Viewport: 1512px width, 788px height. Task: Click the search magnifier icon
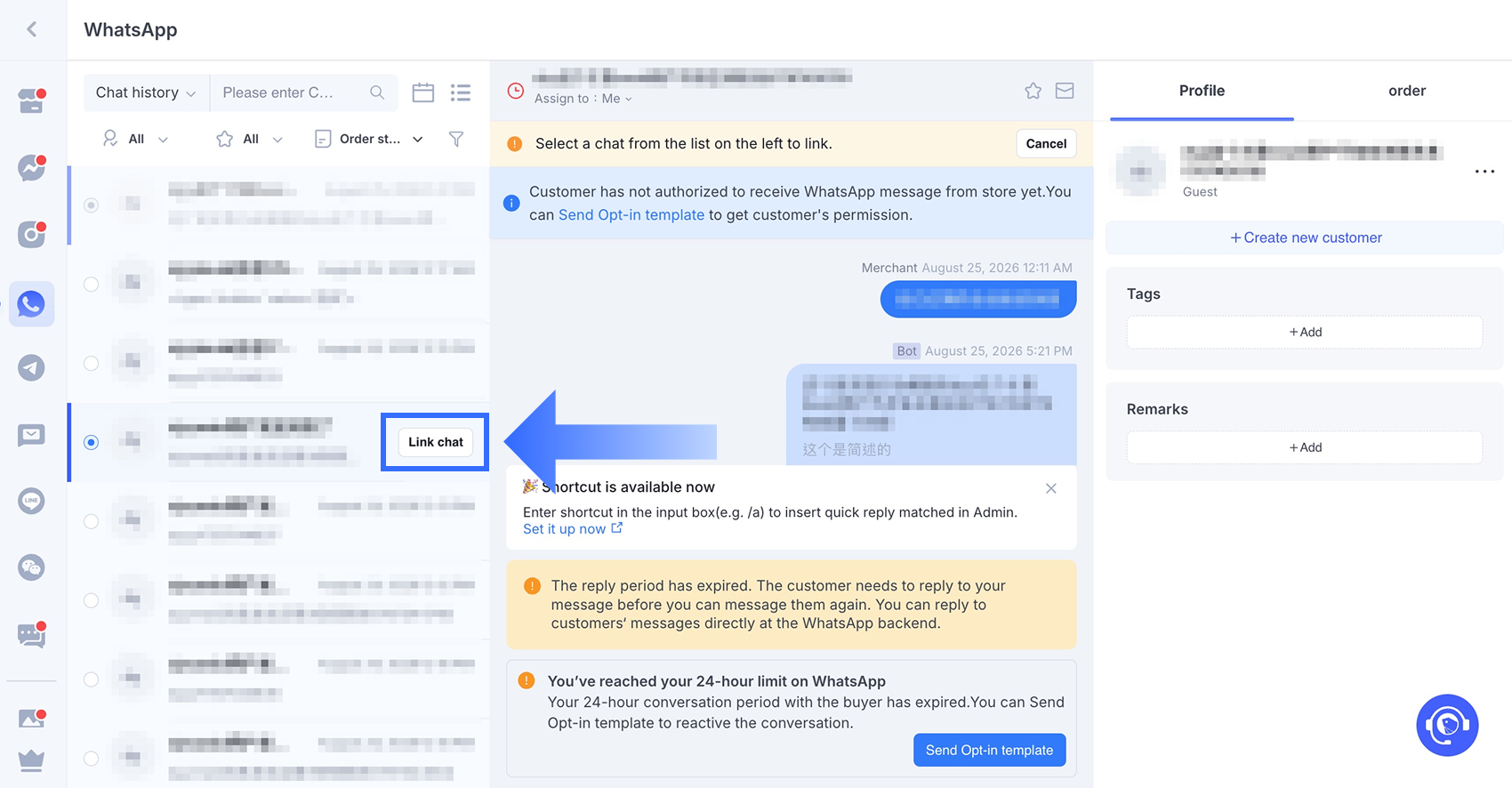[377, 92]
